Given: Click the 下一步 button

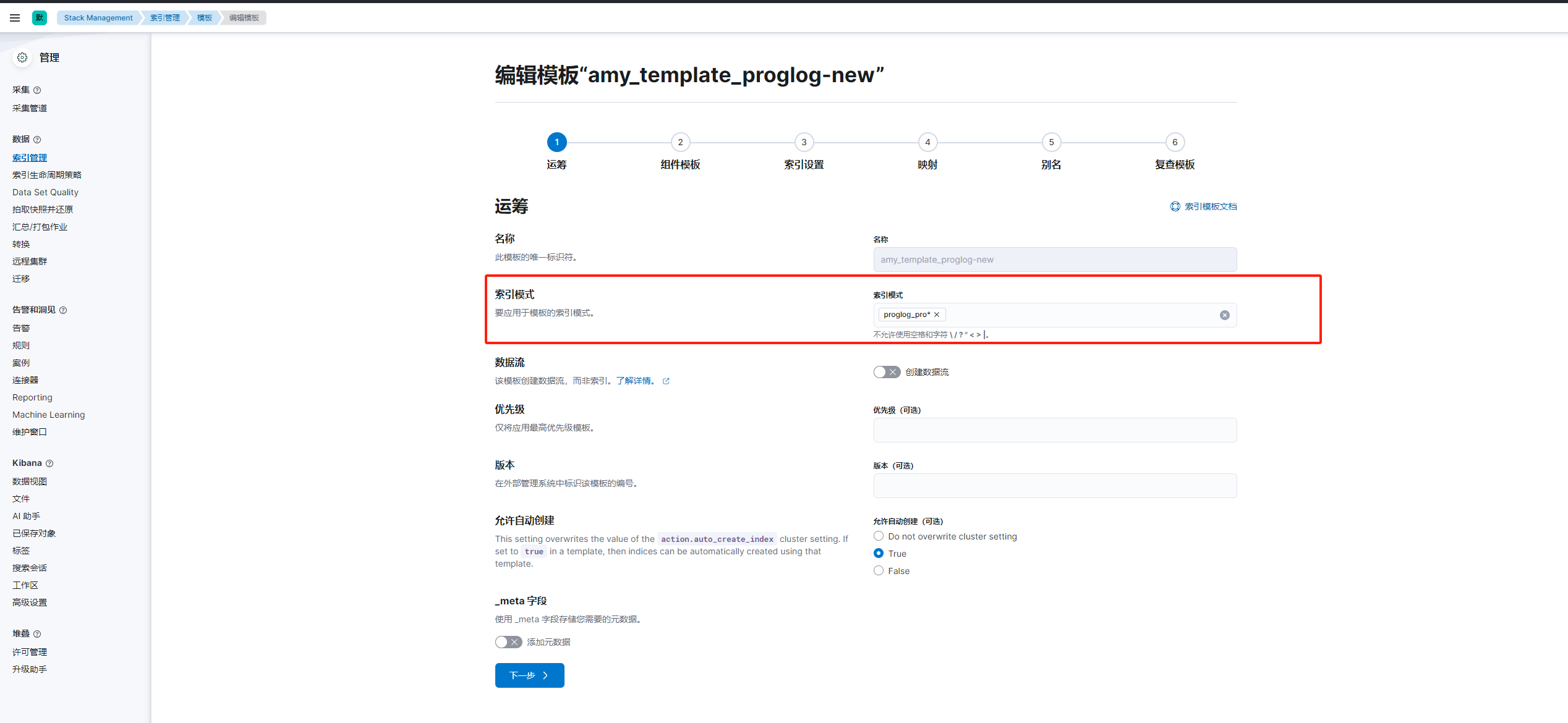Looking at the screenshot, I should pos(529,675).
